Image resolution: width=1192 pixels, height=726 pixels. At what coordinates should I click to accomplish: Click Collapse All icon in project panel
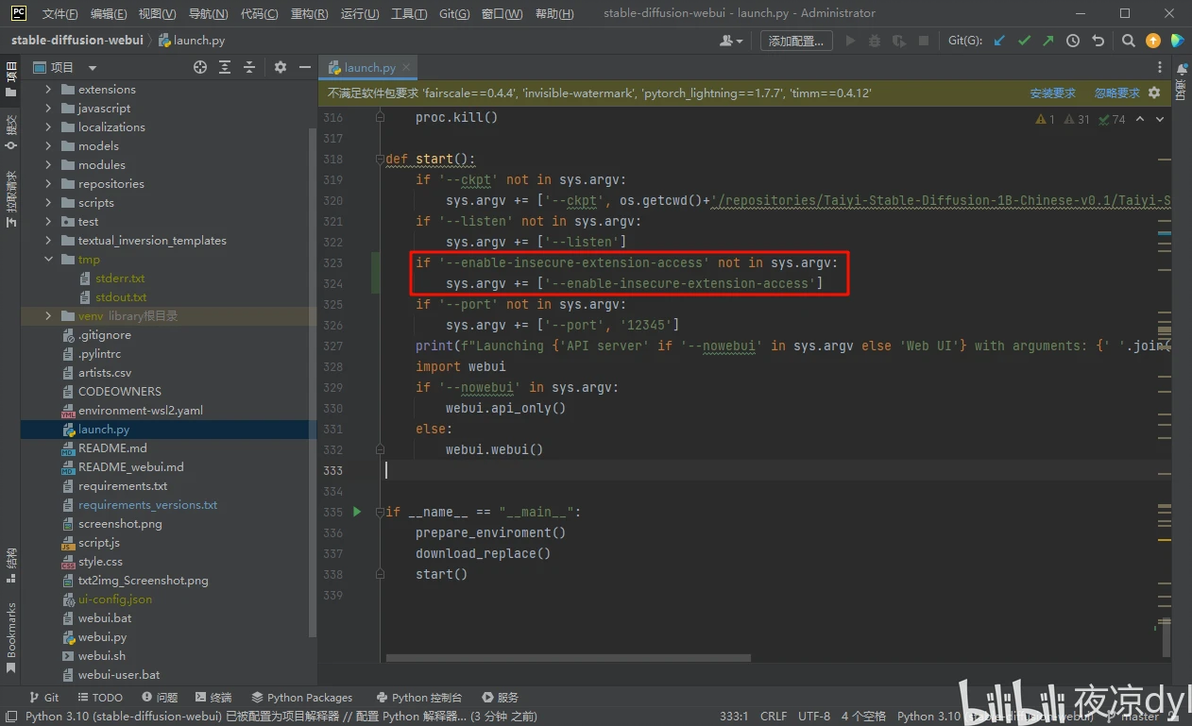(249, 68)
